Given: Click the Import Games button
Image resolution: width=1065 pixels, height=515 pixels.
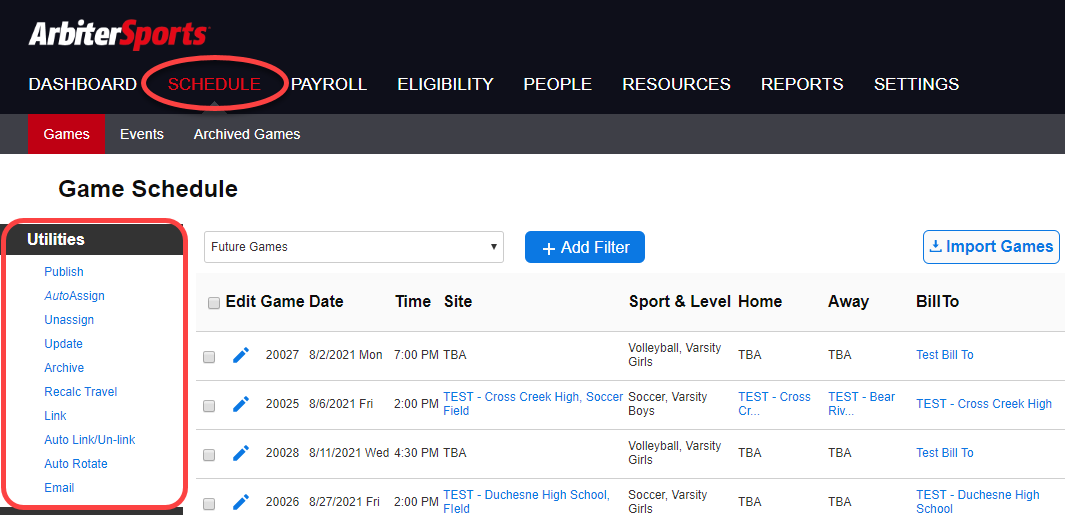Looking at the screenshot, I should [992, 247].
